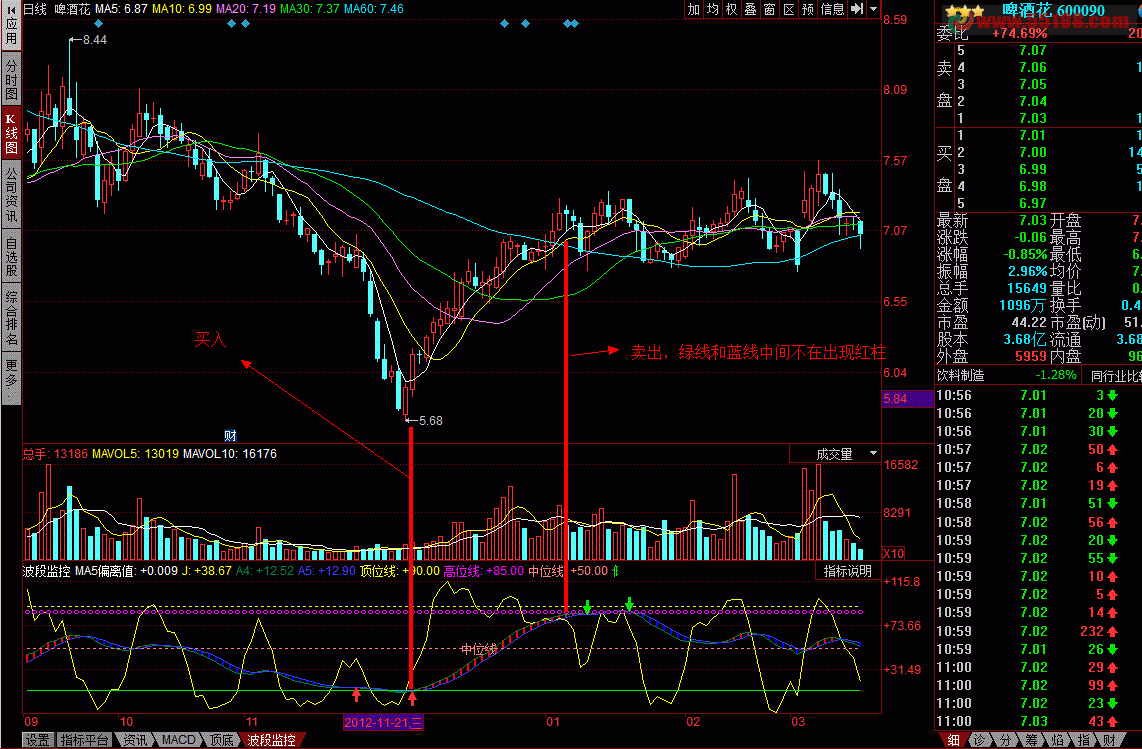Click the MA60: 7.46 legend
Viewport: 1142px width, 749px height.
coord(374,9)
